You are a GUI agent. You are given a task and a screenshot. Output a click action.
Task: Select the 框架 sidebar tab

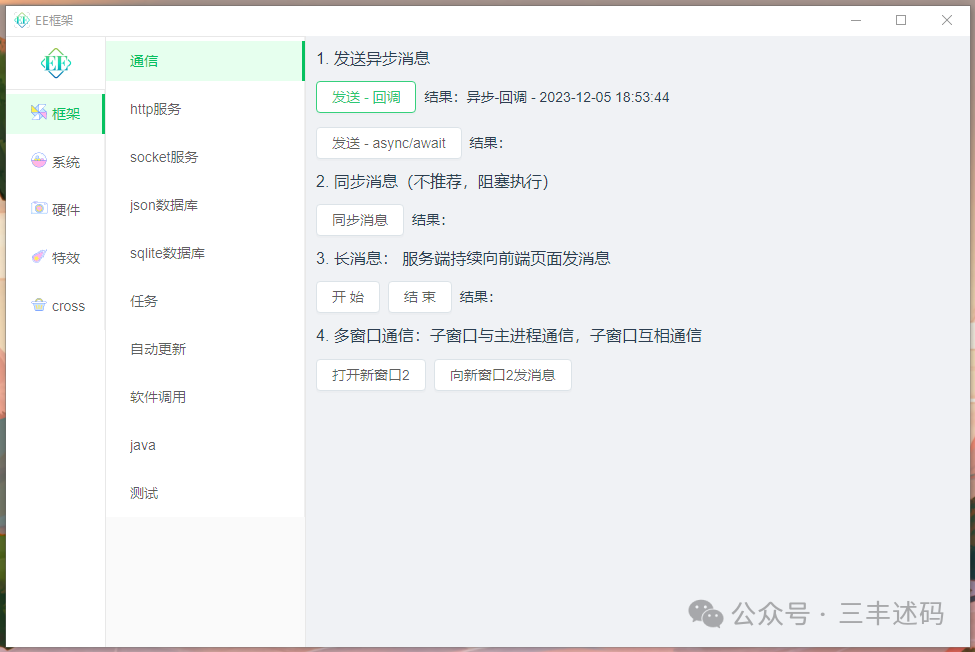[55, 114]
